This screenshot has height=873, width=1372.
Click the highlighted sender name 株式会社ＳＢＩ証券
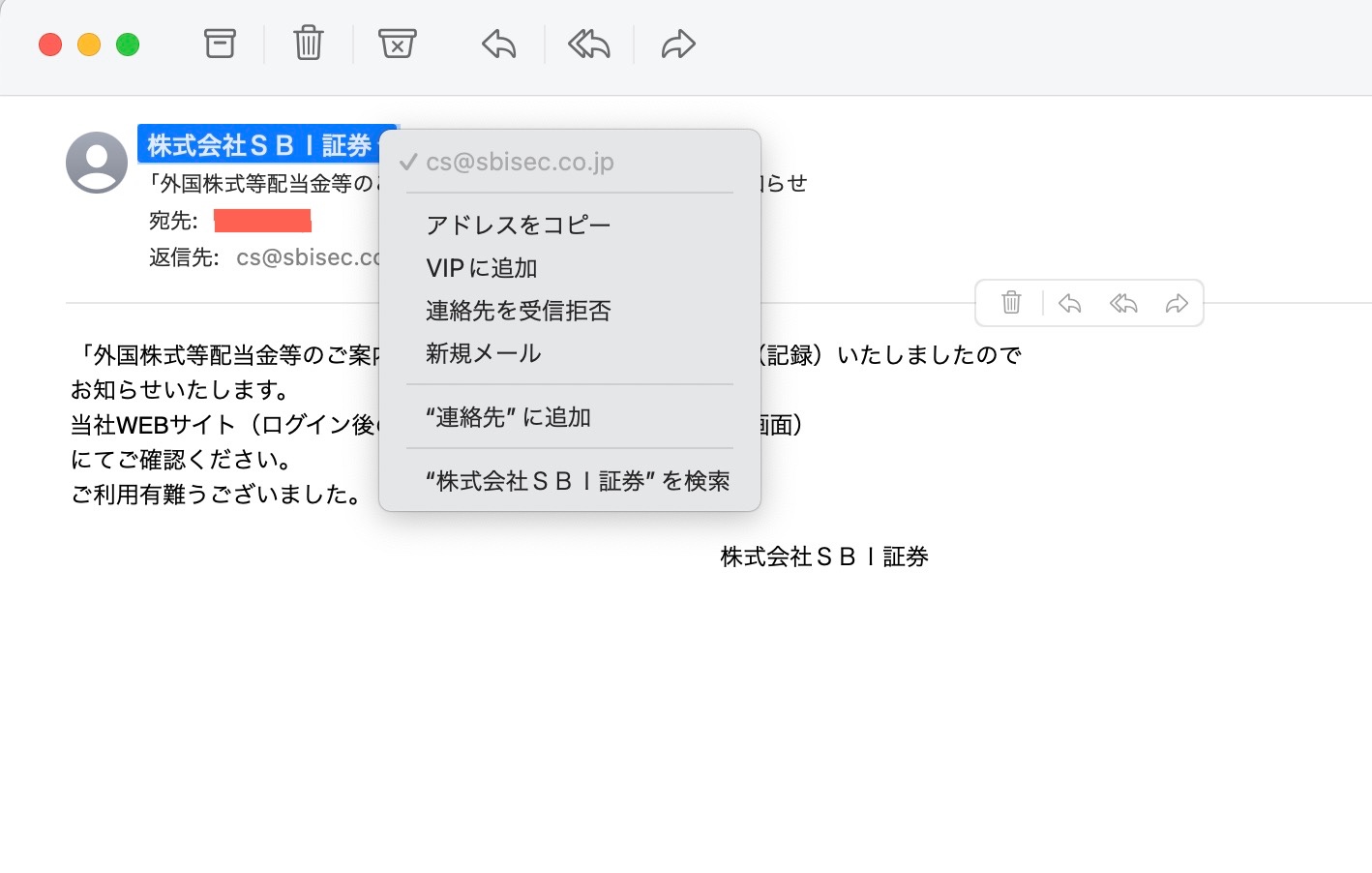point(259,145)
